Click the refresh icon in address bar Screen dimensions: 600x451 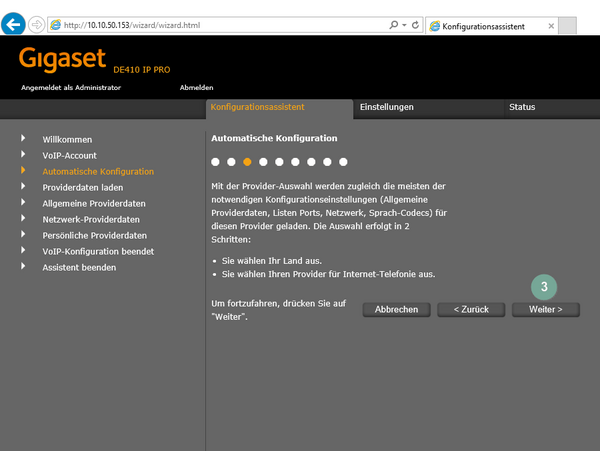(416, 24)
